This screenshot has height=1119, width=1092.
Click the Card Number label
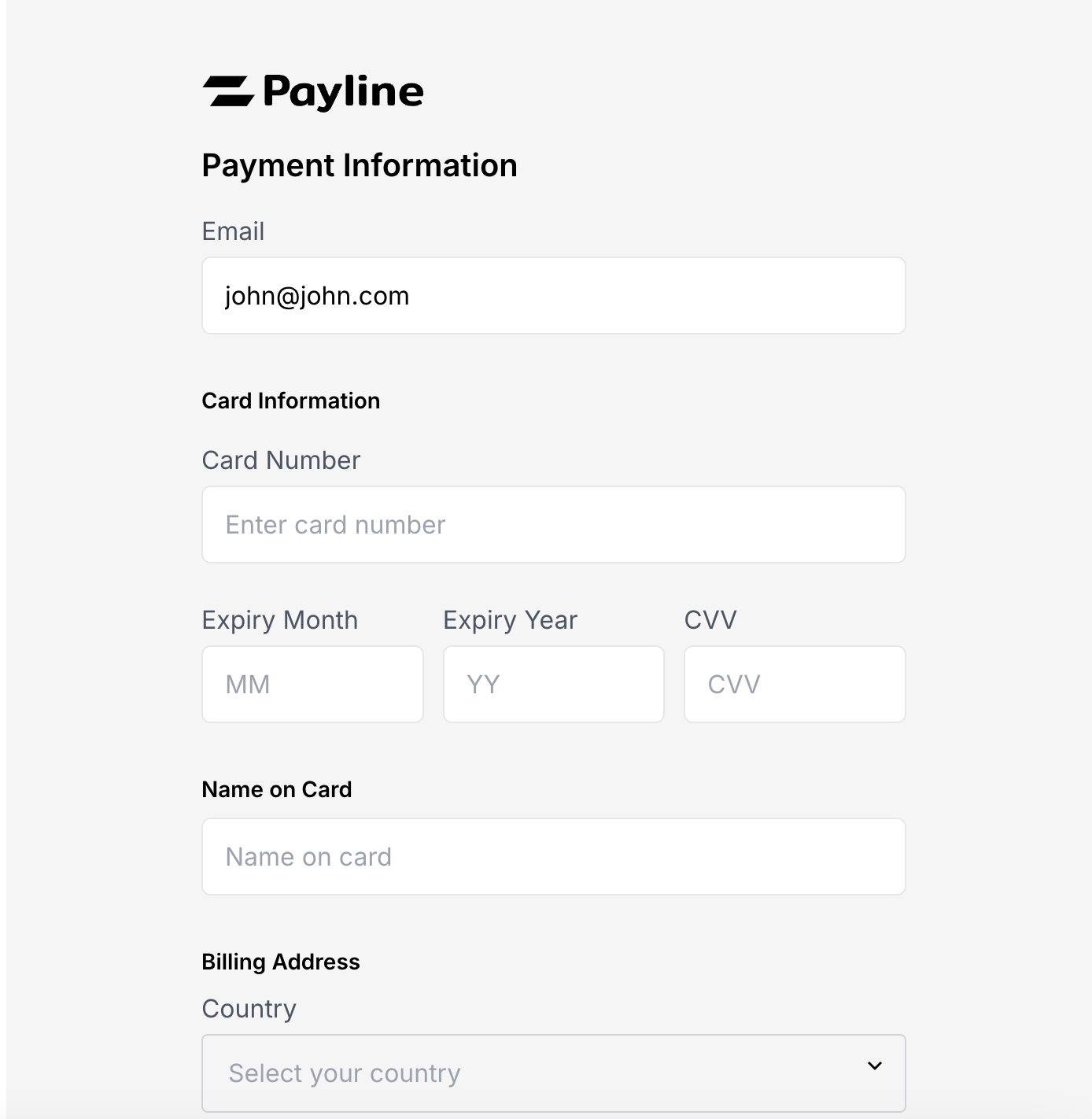coord(281,460)
